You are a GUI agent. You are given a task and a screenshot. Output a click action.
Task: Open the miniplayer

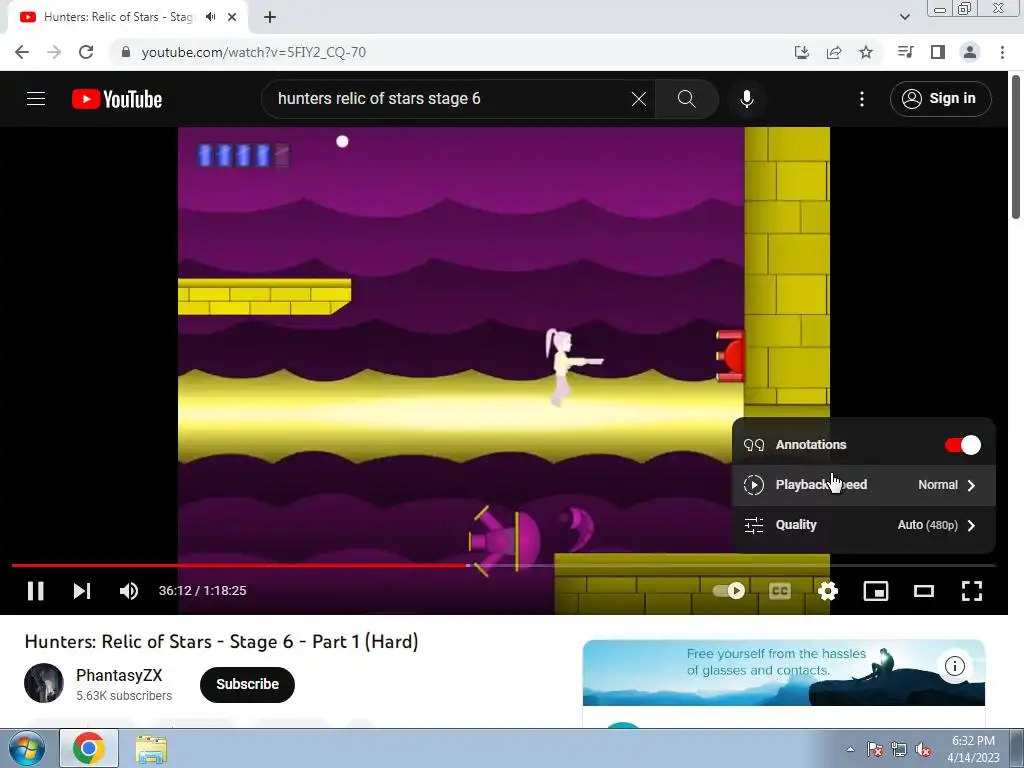click(x=875, y=590)
